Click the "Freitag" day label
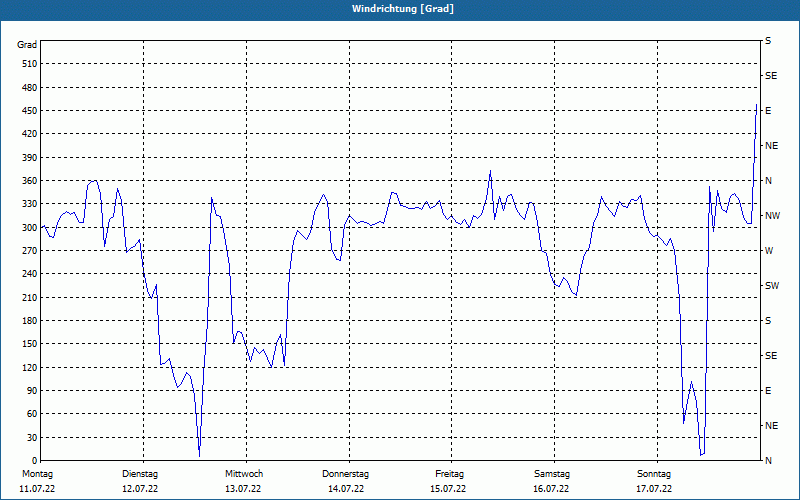The image size is (800, 500). coord(449,474)
